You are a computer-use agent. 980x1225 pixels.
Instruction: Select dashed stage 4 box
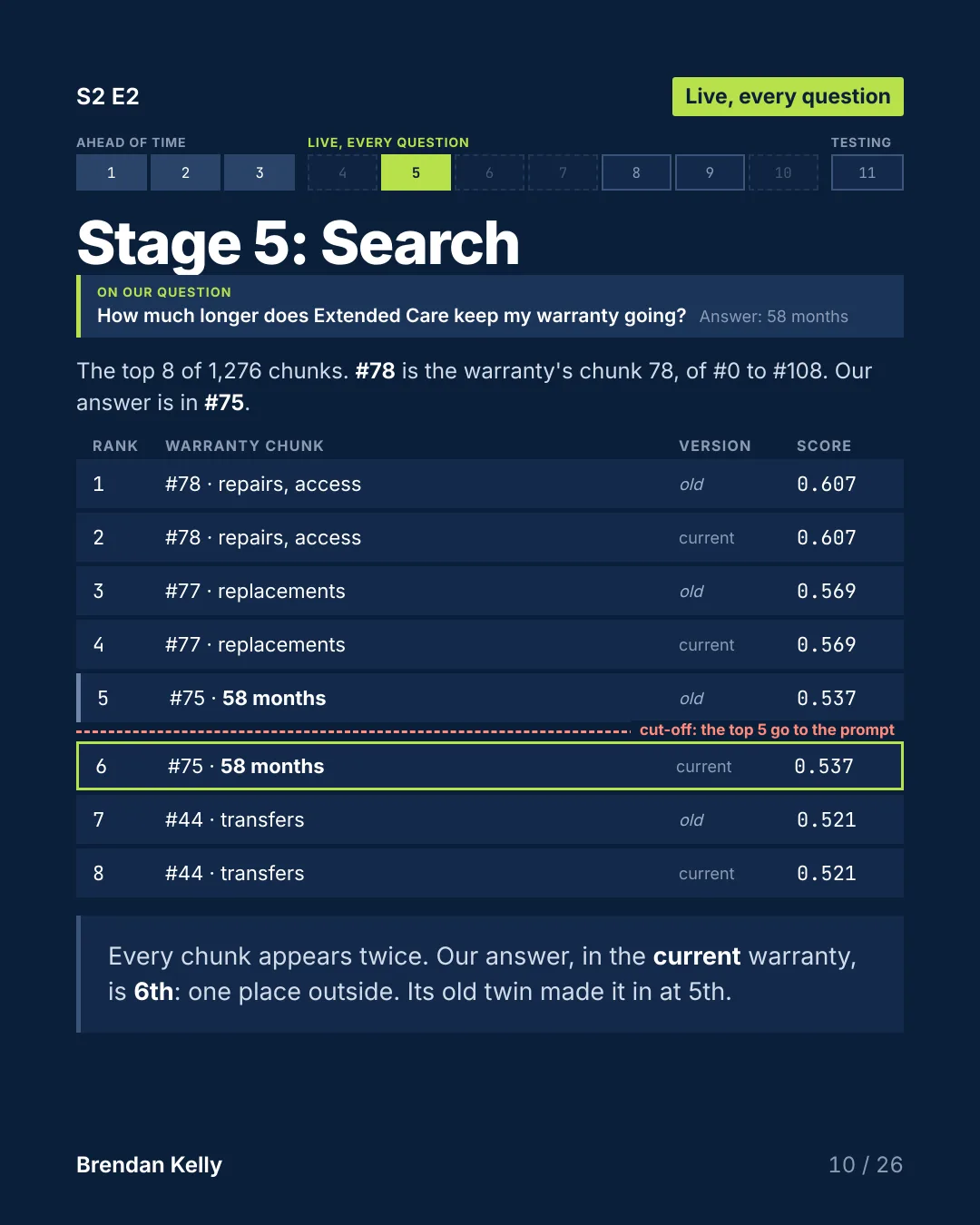click(342, 172)
